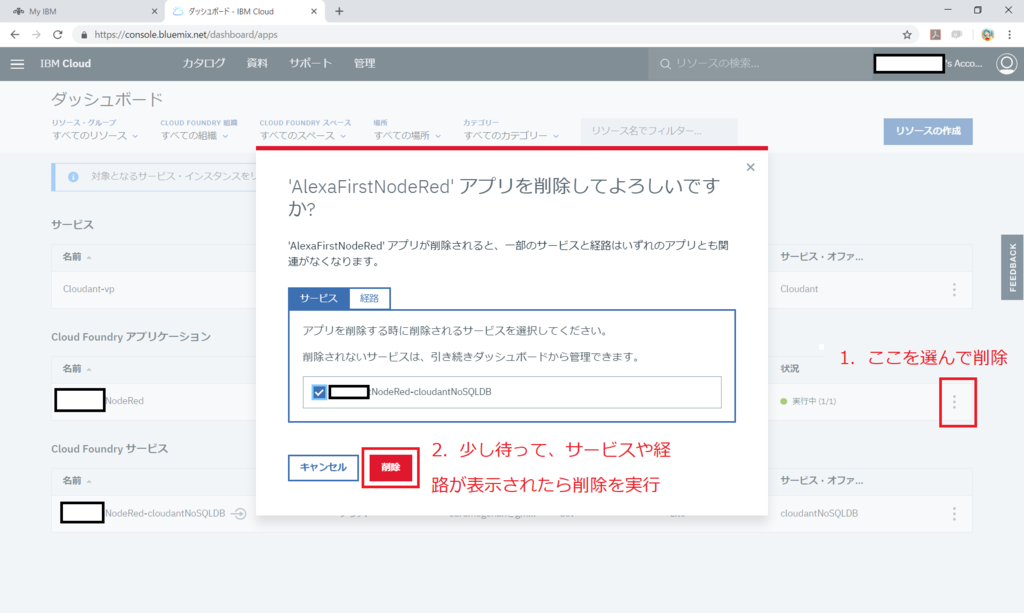Switch to the サービス tab in dialog
The image size is (1024, 613).
[319, 298]
